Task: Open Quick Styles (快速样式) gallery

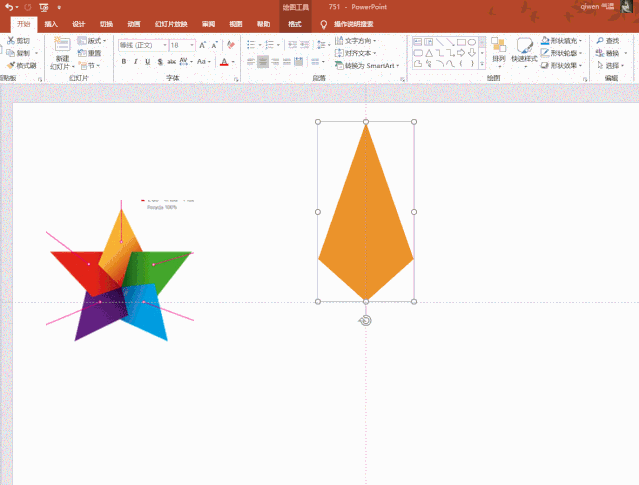Action: pos(524,49)
